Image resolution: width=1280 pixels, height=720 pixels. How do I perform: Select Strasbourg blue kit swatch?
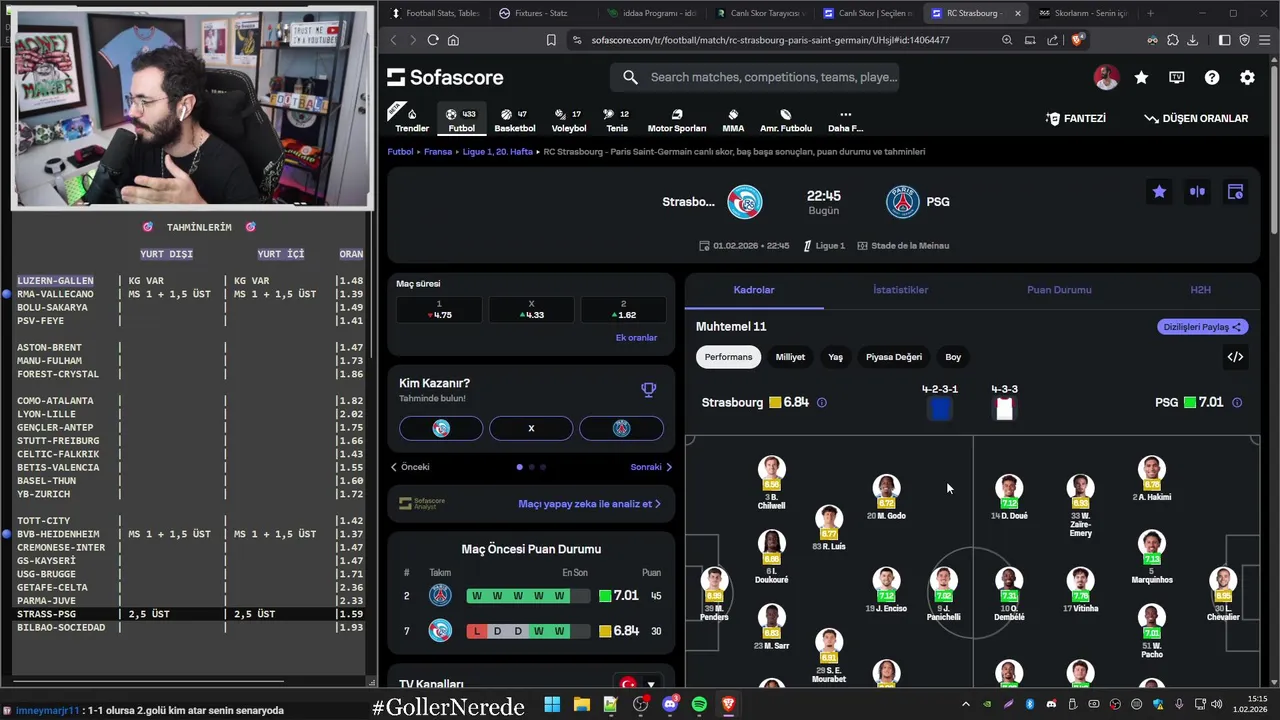(939, 409)
